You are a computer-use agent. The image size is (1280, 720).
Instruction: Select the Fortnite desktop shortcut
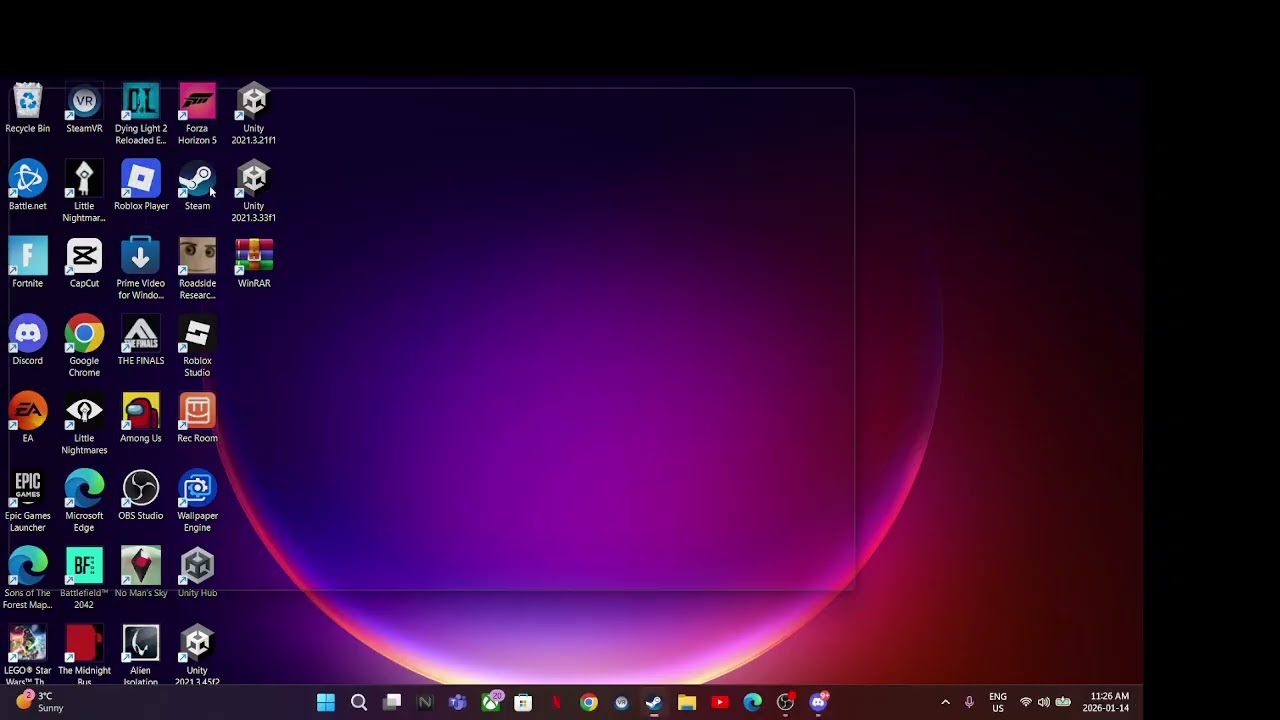coord(28,263)
